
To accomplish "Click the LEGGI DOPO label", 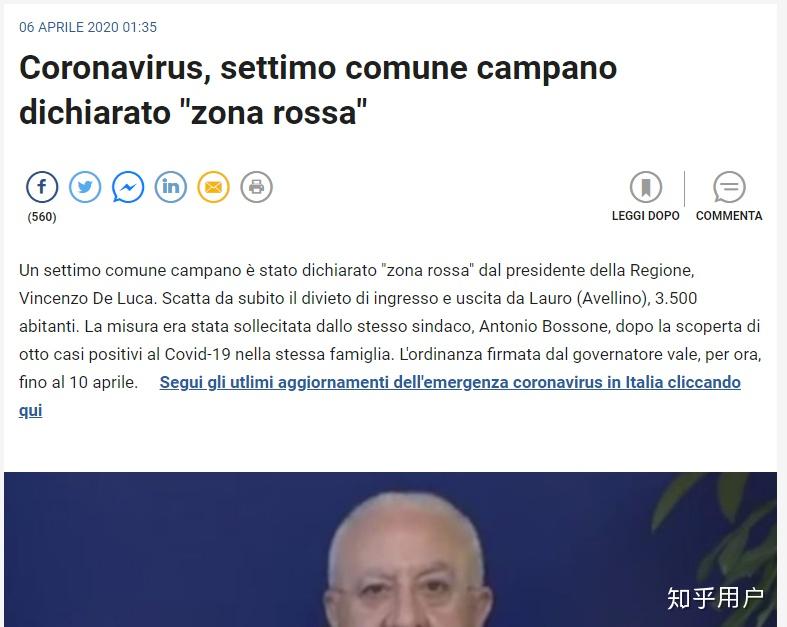I will pos(645,216).
